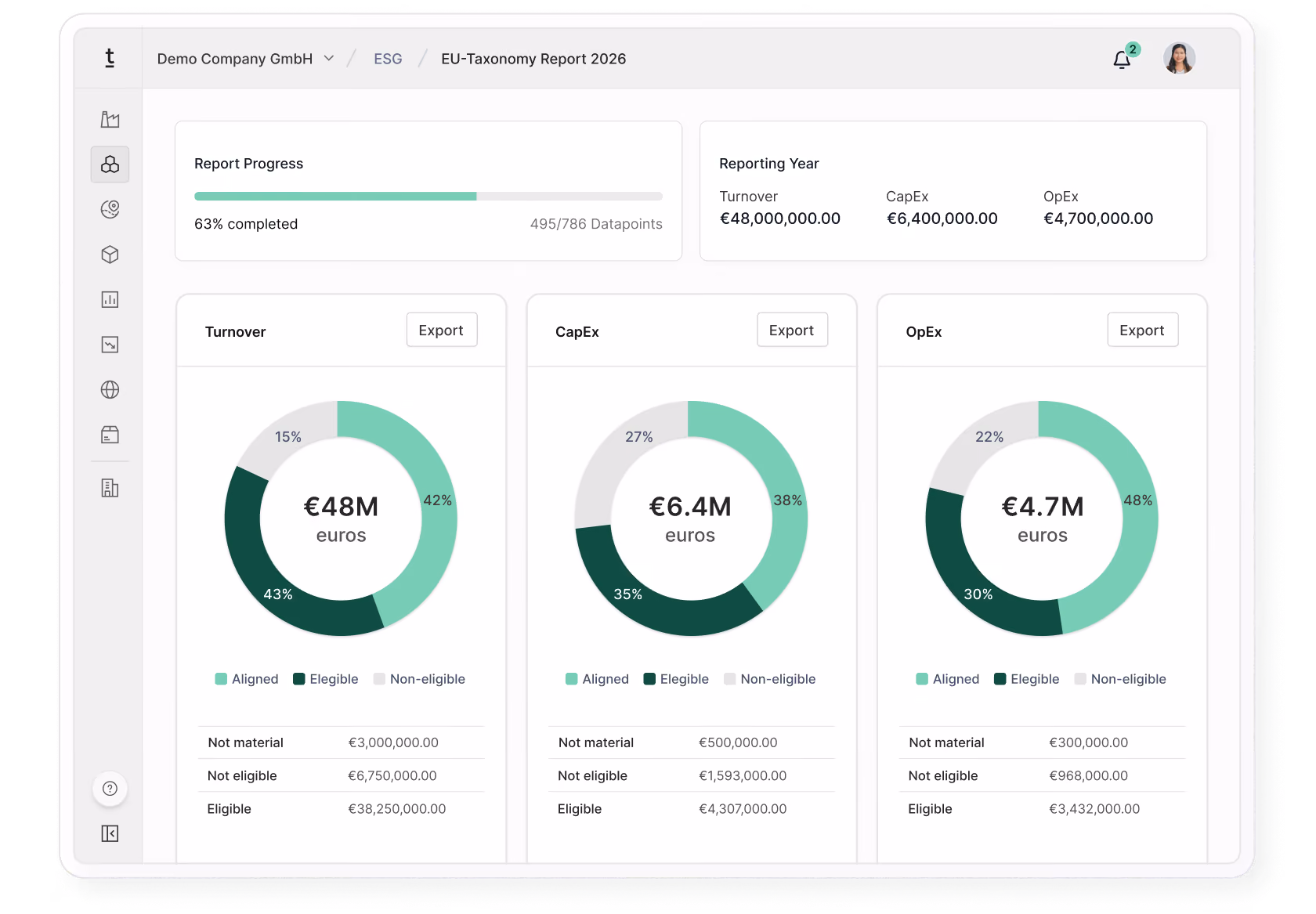Toggle Non-eligible legend in CapEx chart
The height and width of the screenshot is (914, 1316).
[x=770, y=679]
